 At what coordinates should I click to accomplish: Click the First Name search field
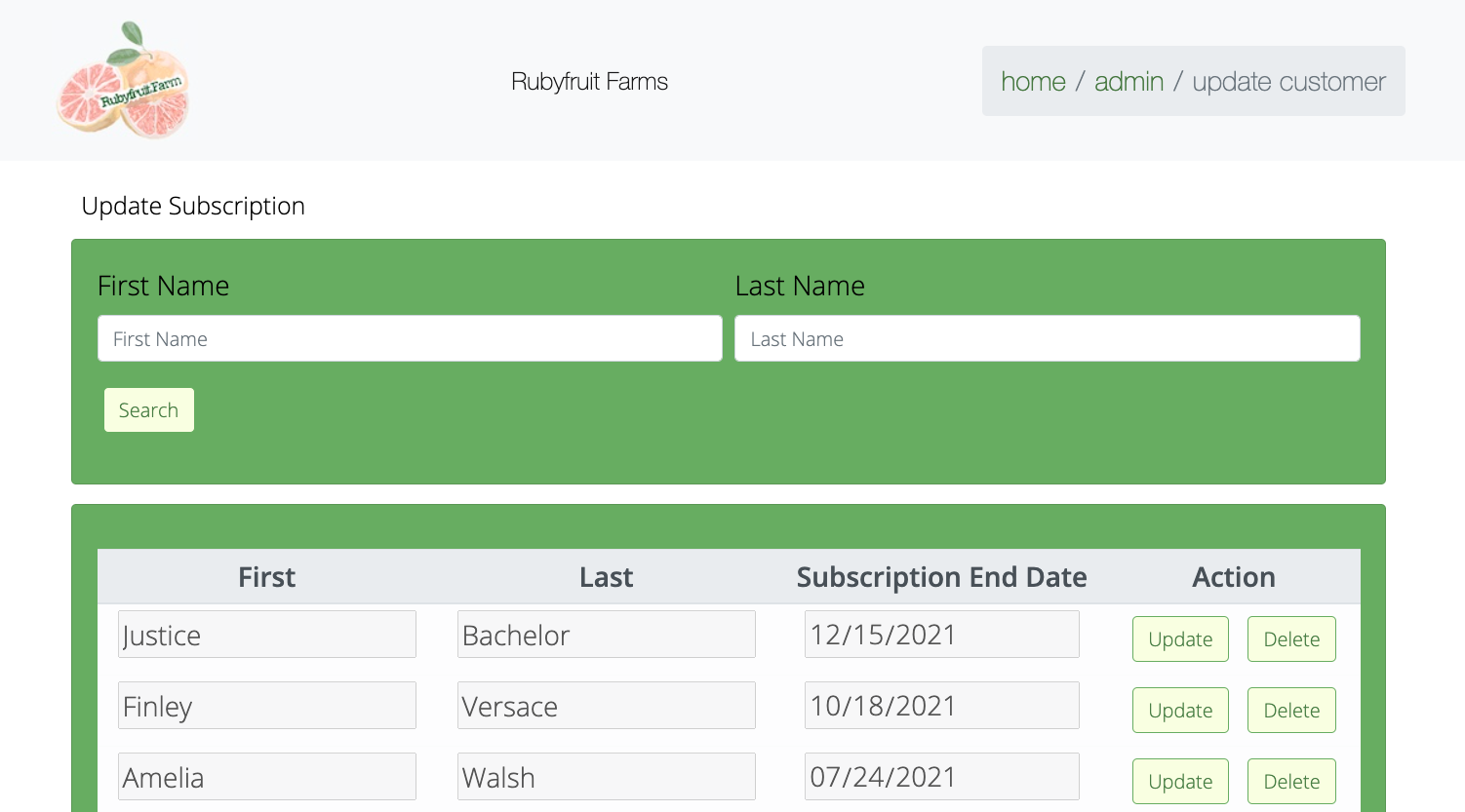coord(409,338)
